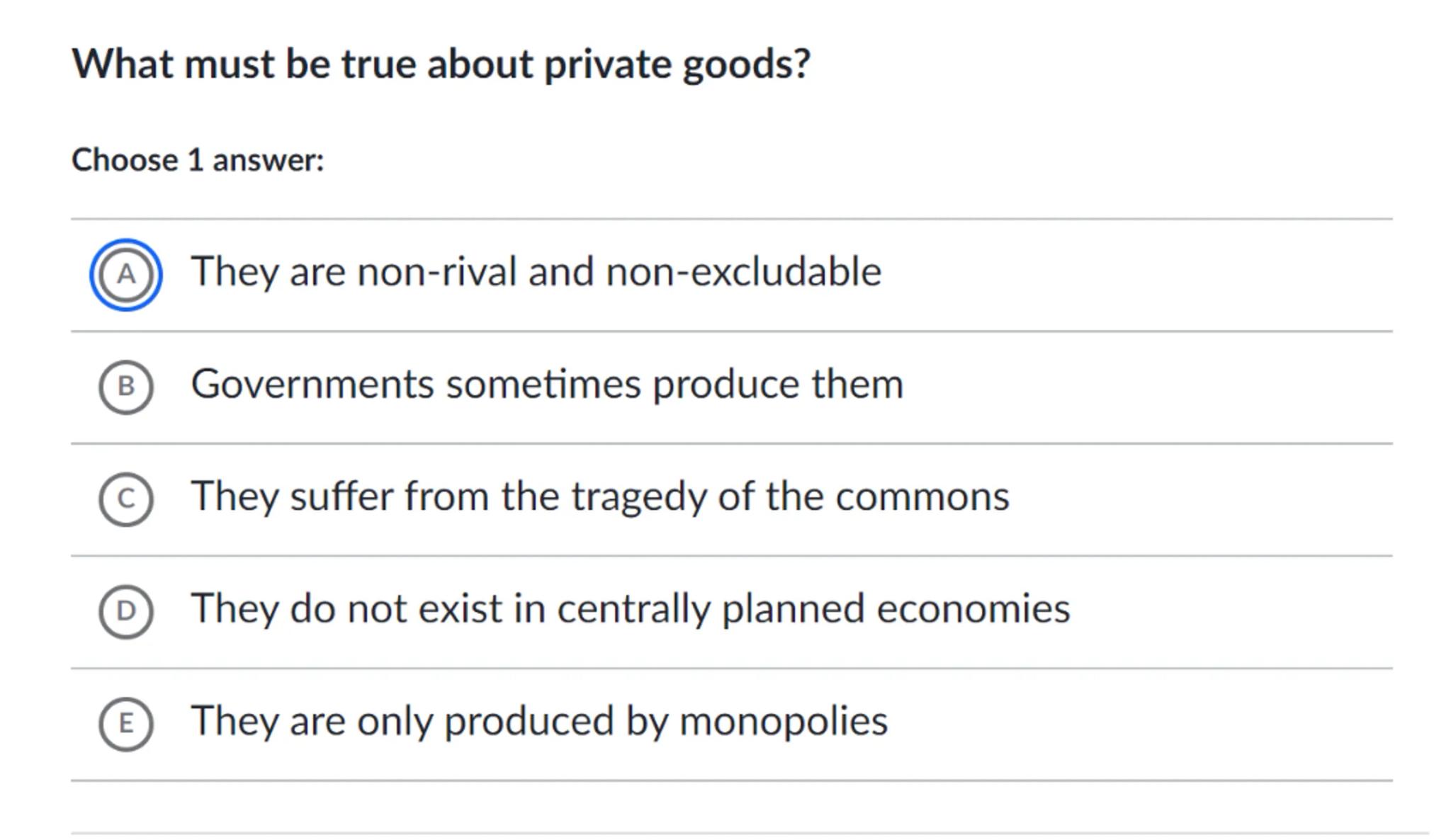Click the phrase 'tragedy of the commons'

[x=790, y=496]
